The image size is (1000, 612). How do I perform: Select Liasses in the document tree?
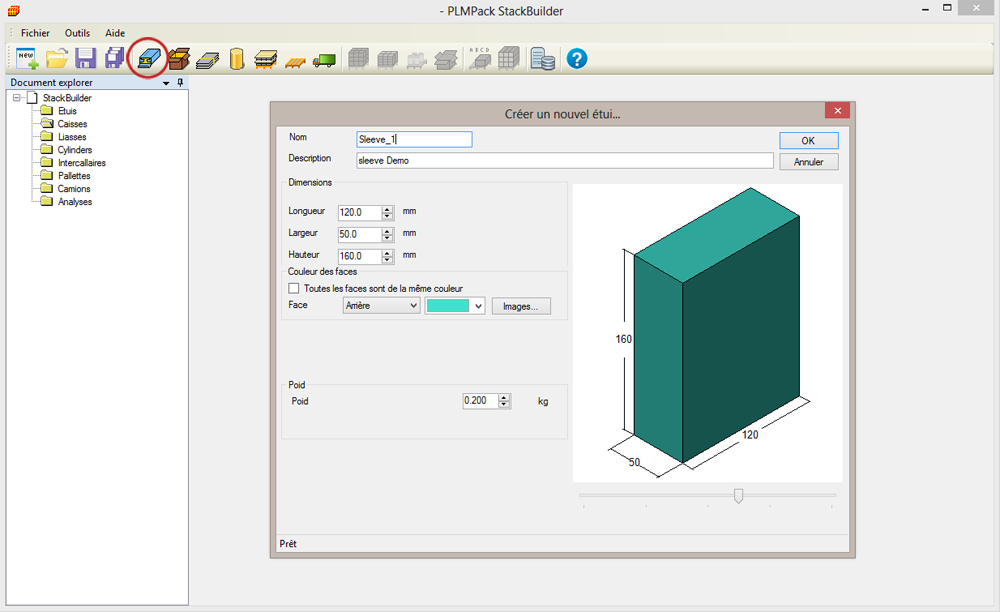click(72, 136)
